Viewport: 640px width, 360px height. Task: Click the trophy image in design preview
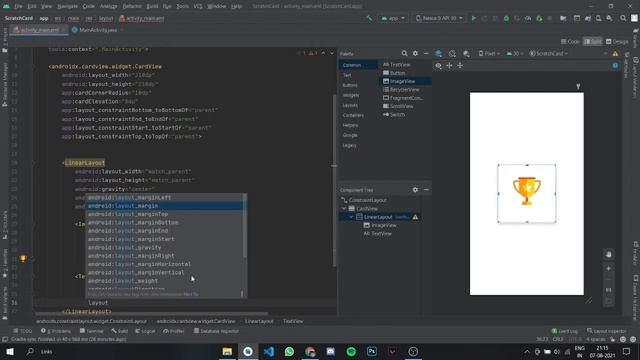[x=527, y=191]
